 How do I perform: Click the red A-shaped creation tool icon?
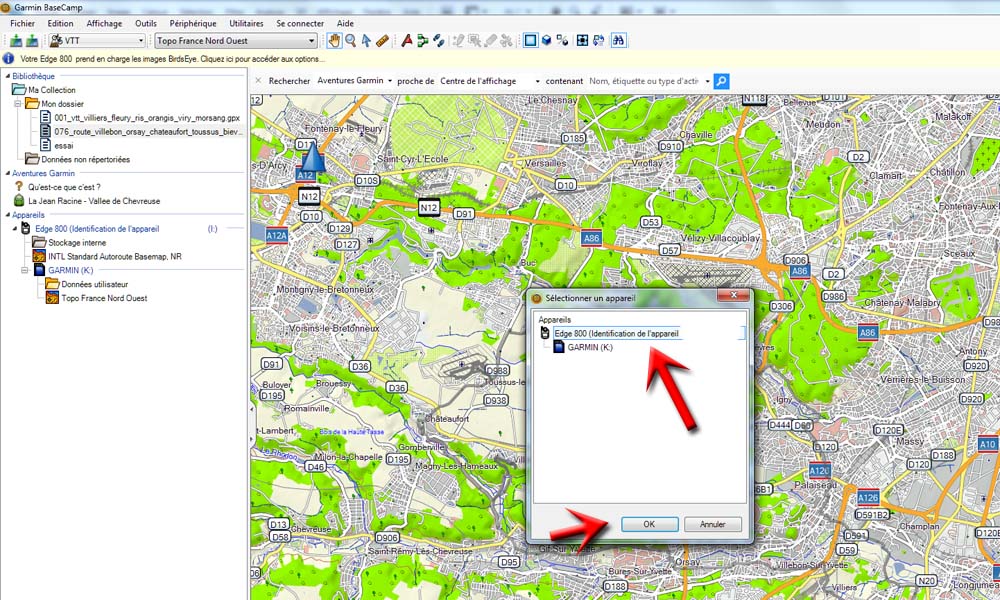pos(406,41)
